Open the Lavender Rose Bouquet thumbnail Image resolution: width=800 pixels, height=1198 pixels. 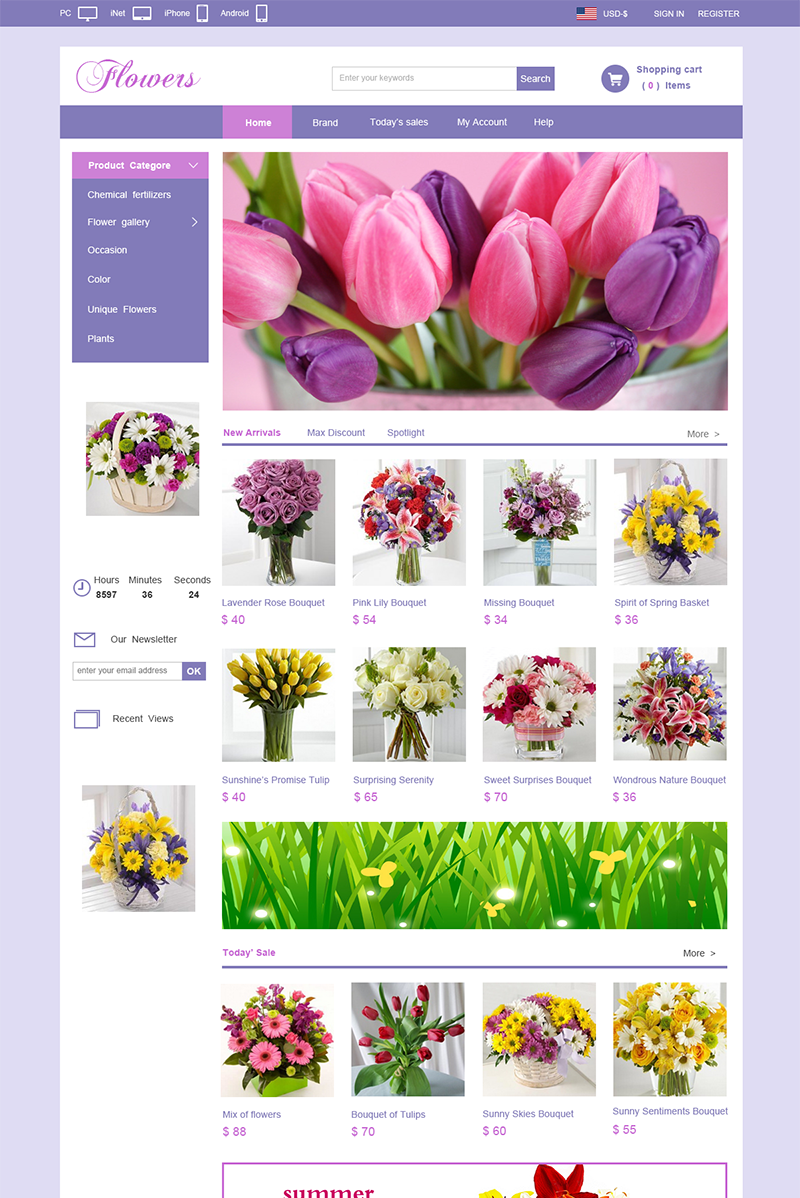(279, 522)
